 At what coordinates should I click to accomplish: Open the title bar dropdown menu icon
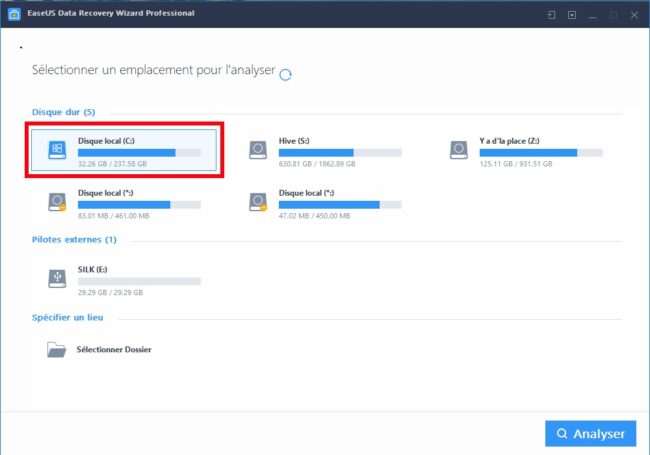(x=572, y=15)
